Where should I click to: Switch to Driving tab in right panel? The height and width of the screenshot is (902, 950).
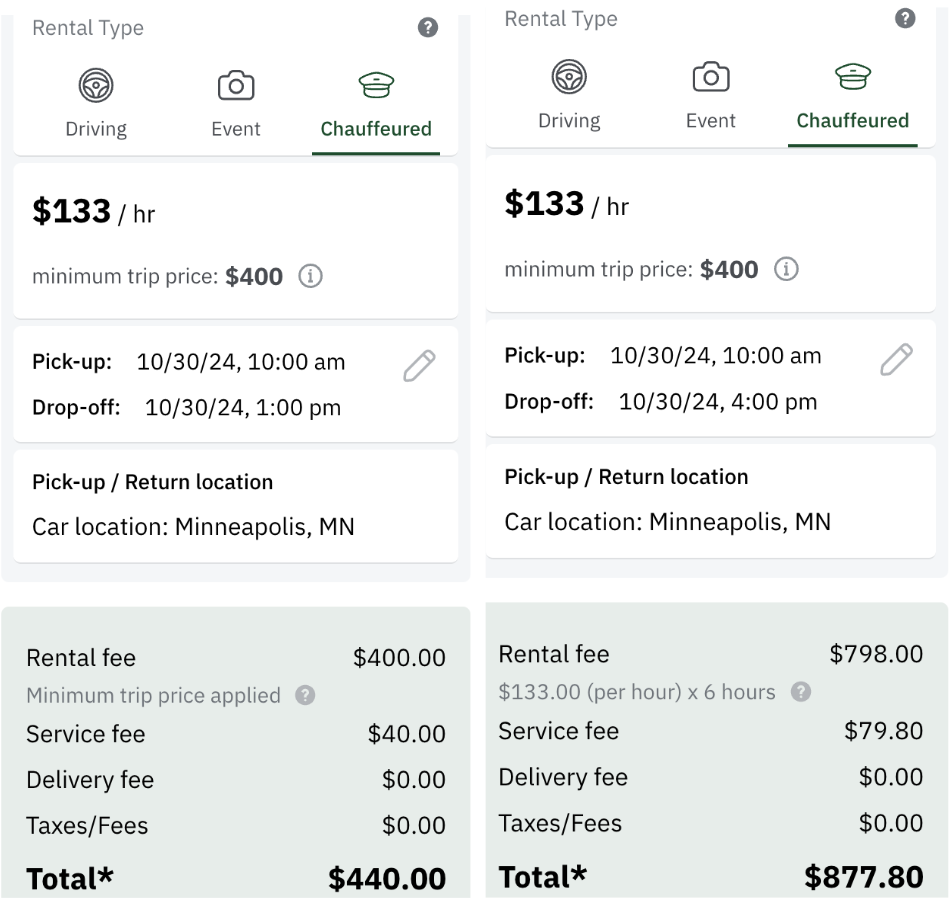tap(569, 96)
